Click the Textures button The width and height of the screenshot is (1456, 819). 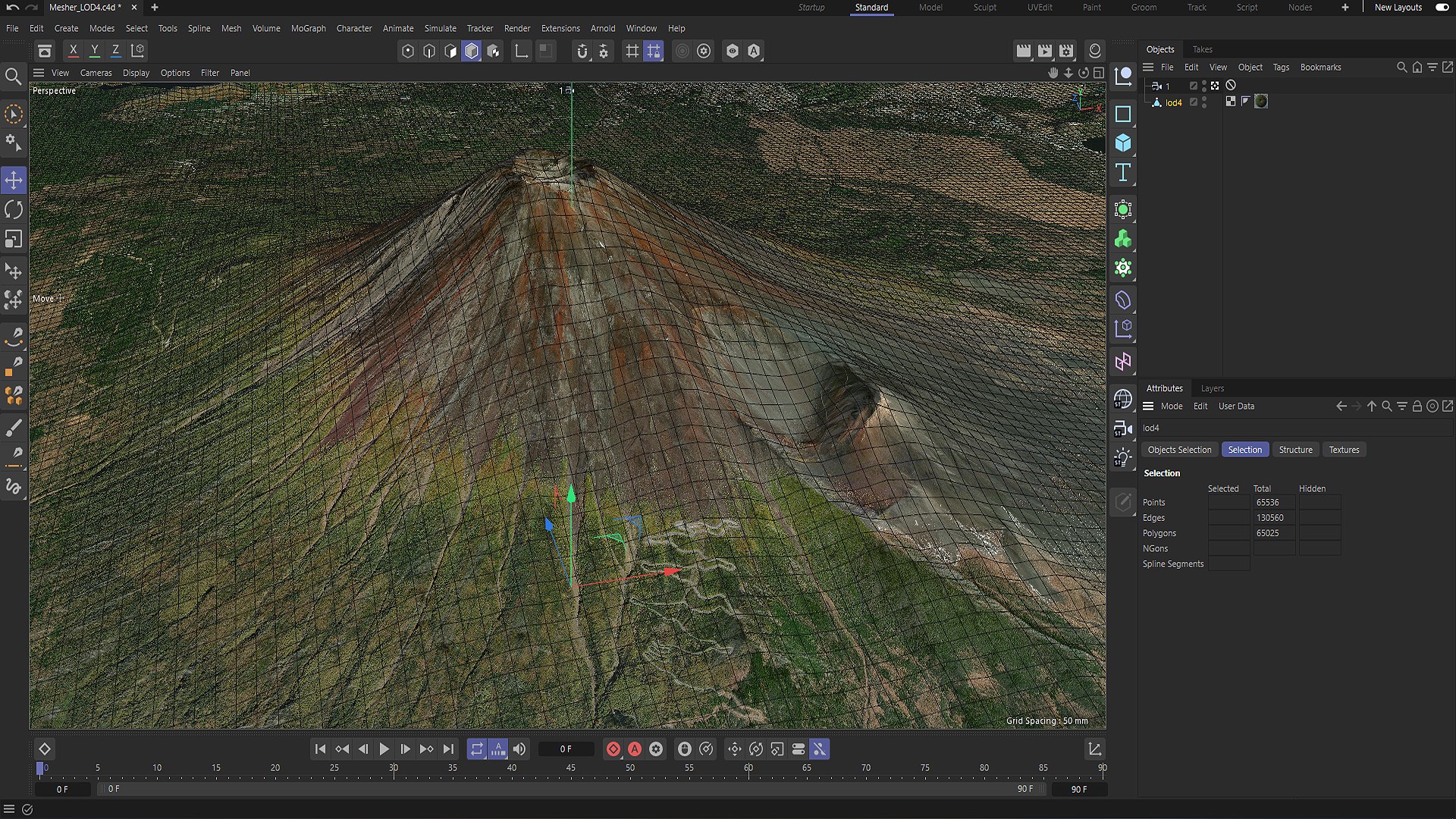coord(1344,450)
